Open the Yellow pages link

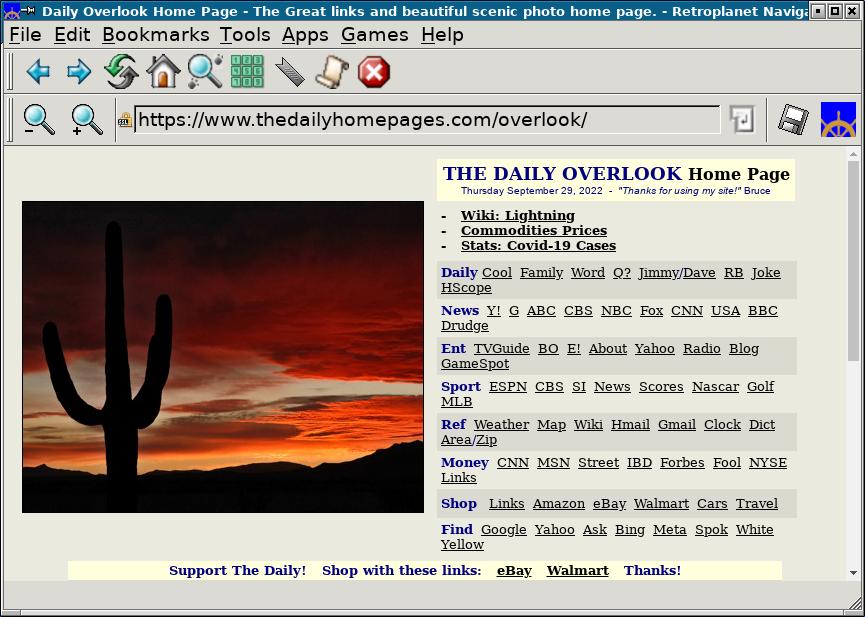462,545
